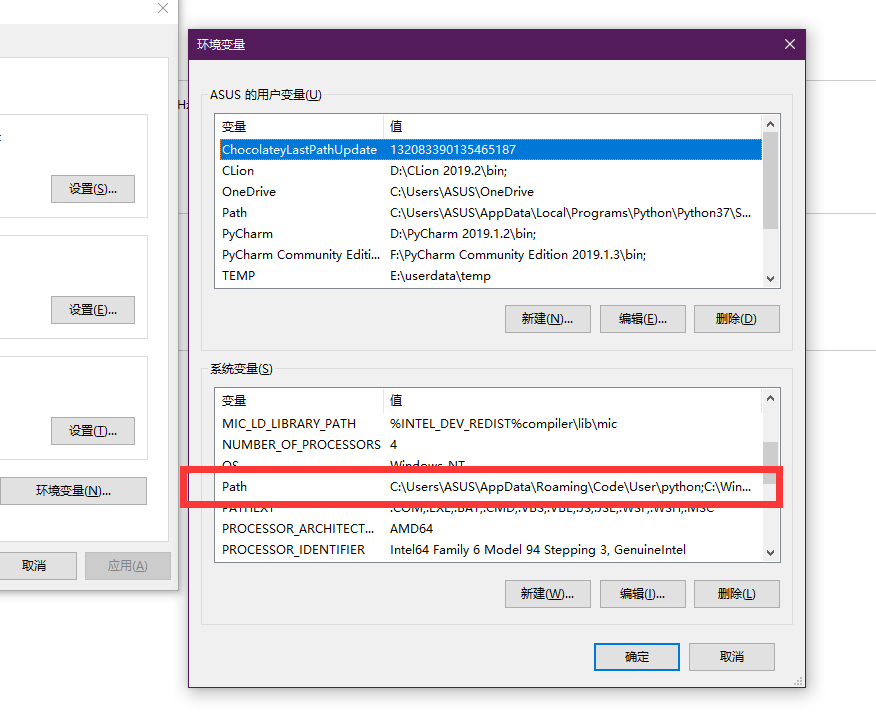Select the user Path variable row
The image size is (876, 712).
pos(480,213)
